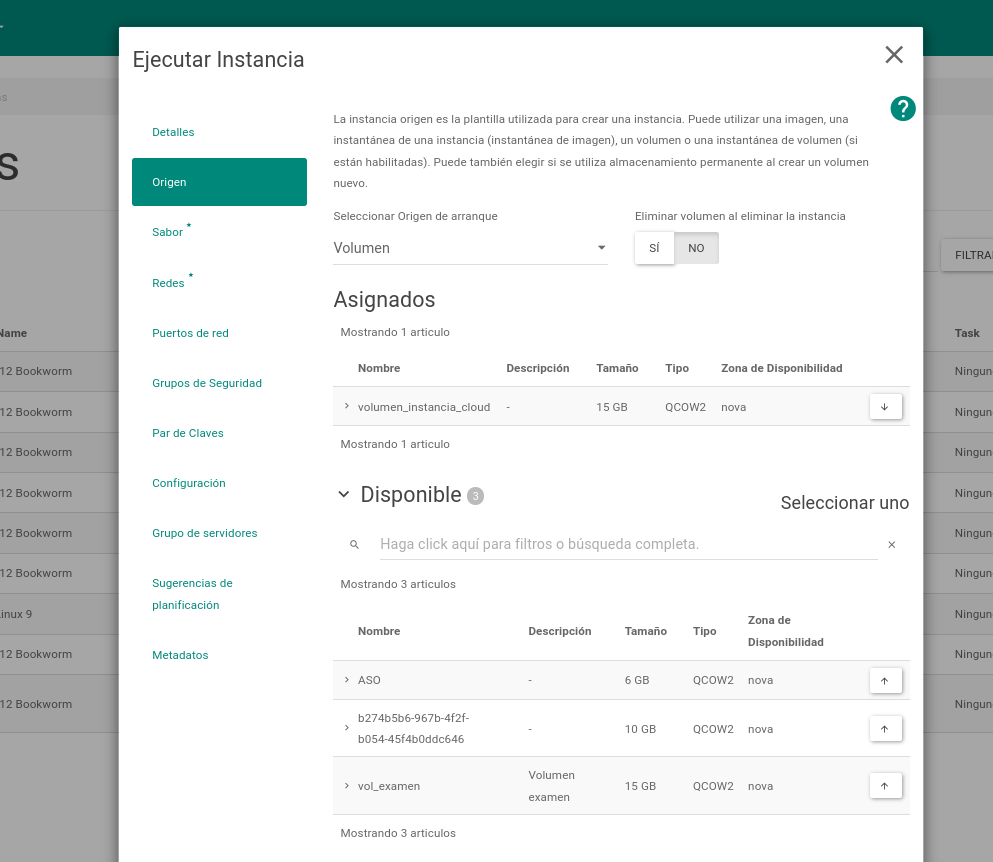This screenshot has width=993, height=862.
Task: Open the help question mark icon
Action: [x=902, y=108]
